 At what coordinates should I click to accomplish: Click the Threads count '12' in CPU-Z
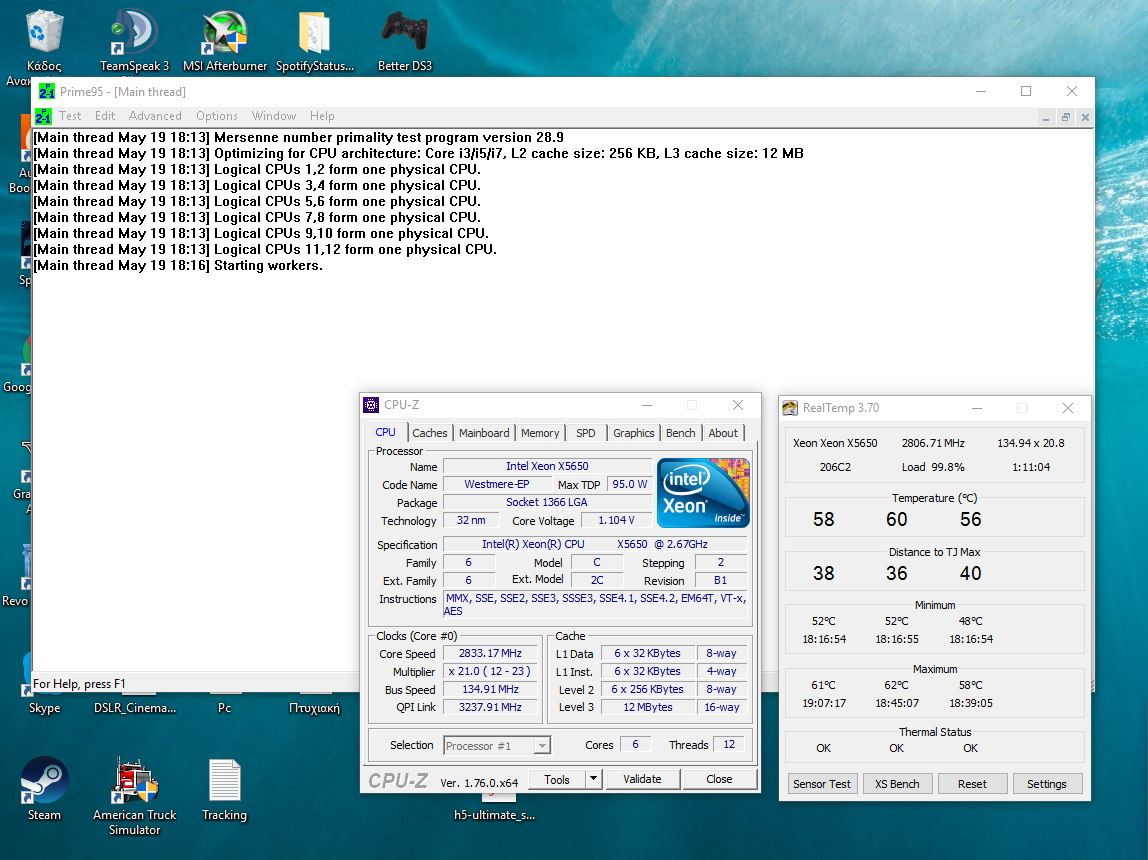click(x=729, y=744)
